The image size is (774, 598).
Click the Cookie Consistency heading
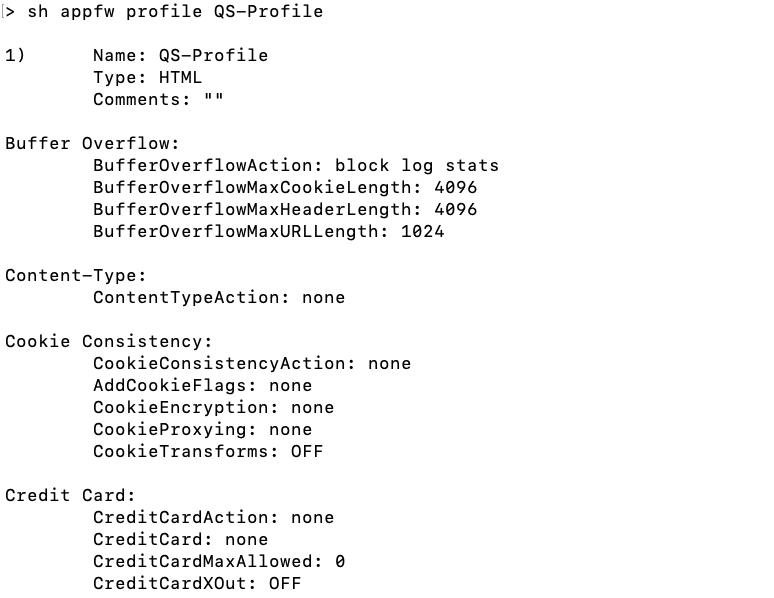coord(109,341)
